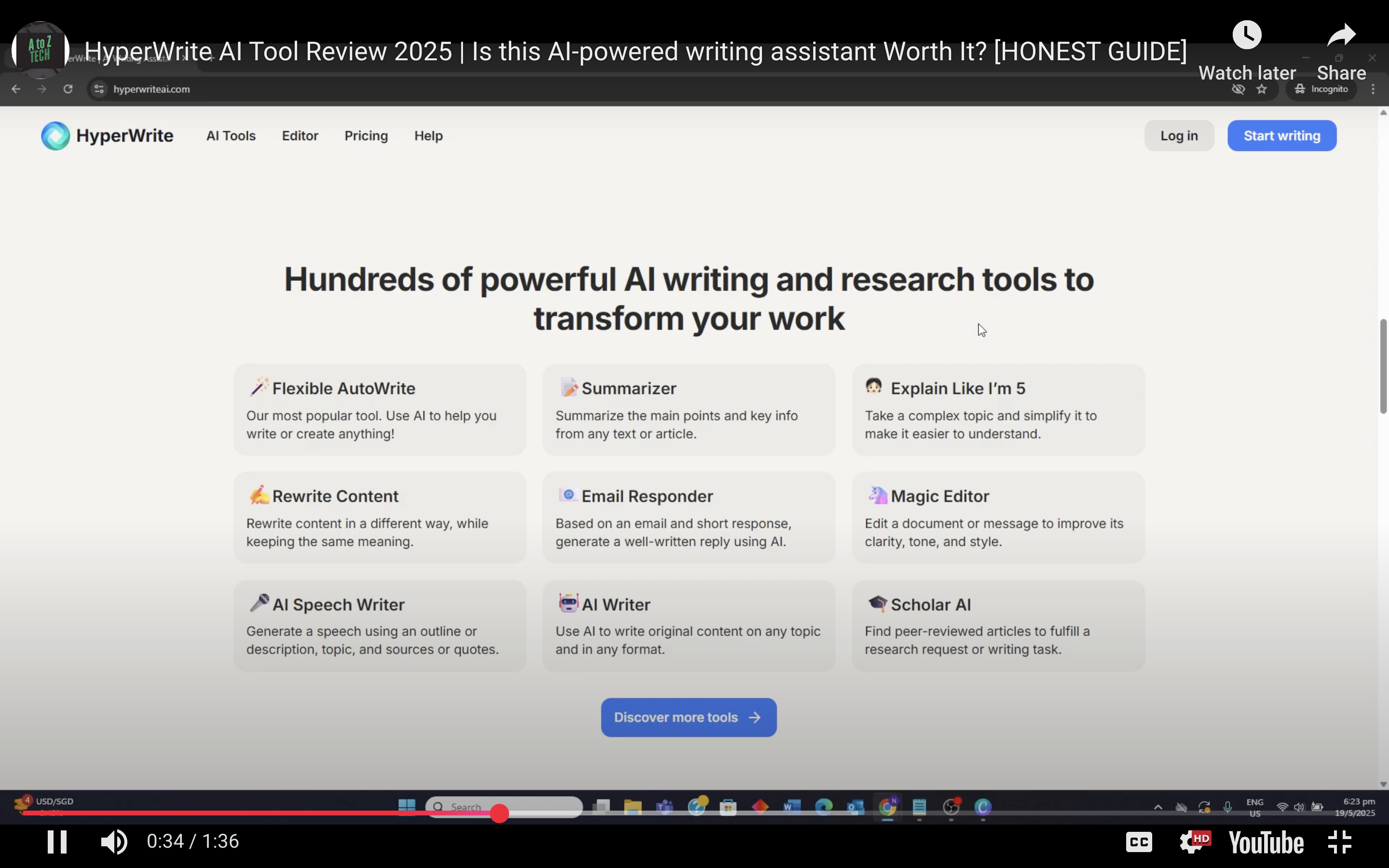Open Notepad from the taskbar

(x=919, y=807)
